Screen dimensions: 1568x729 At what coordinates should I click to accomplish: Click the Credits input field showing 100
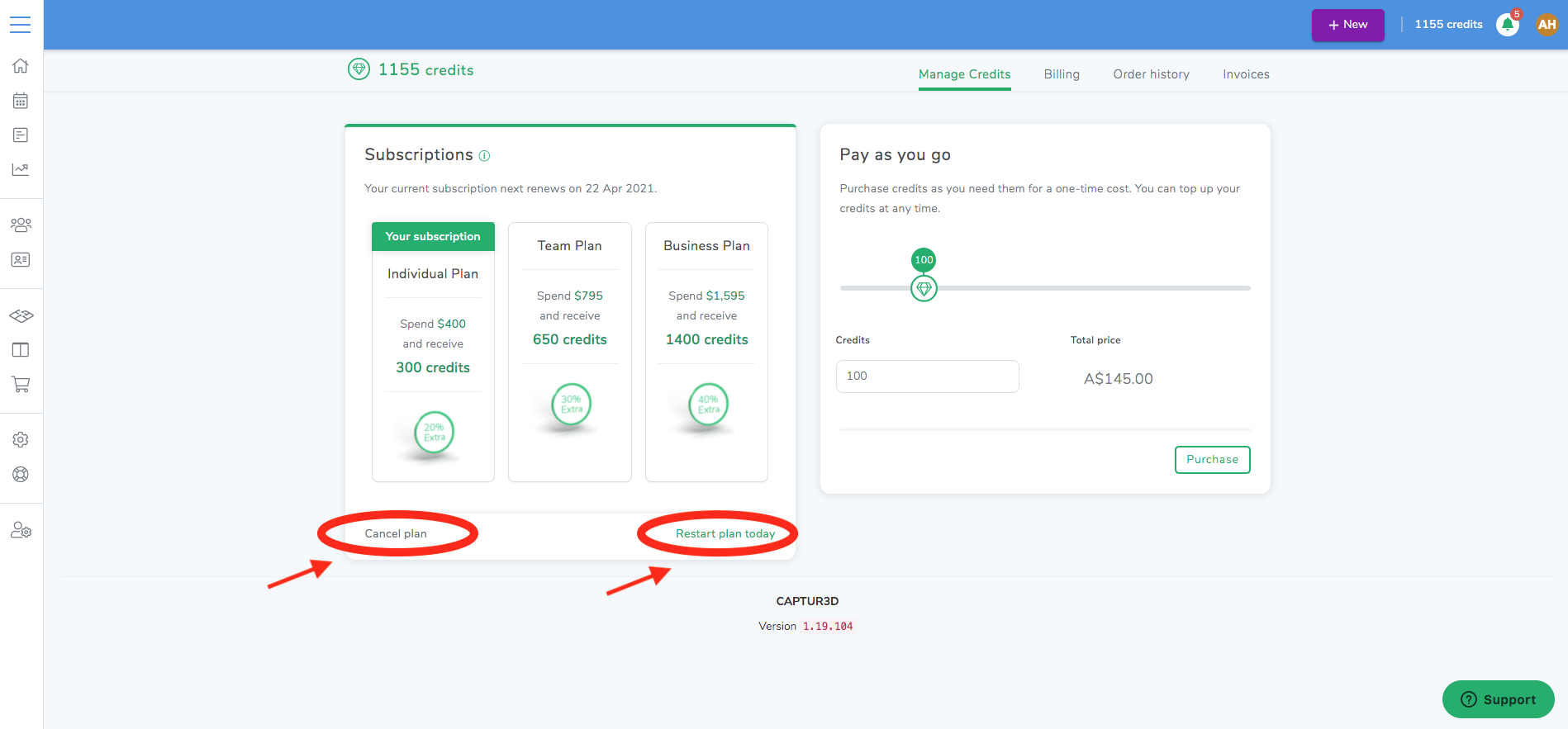click(x=927, y=376)
